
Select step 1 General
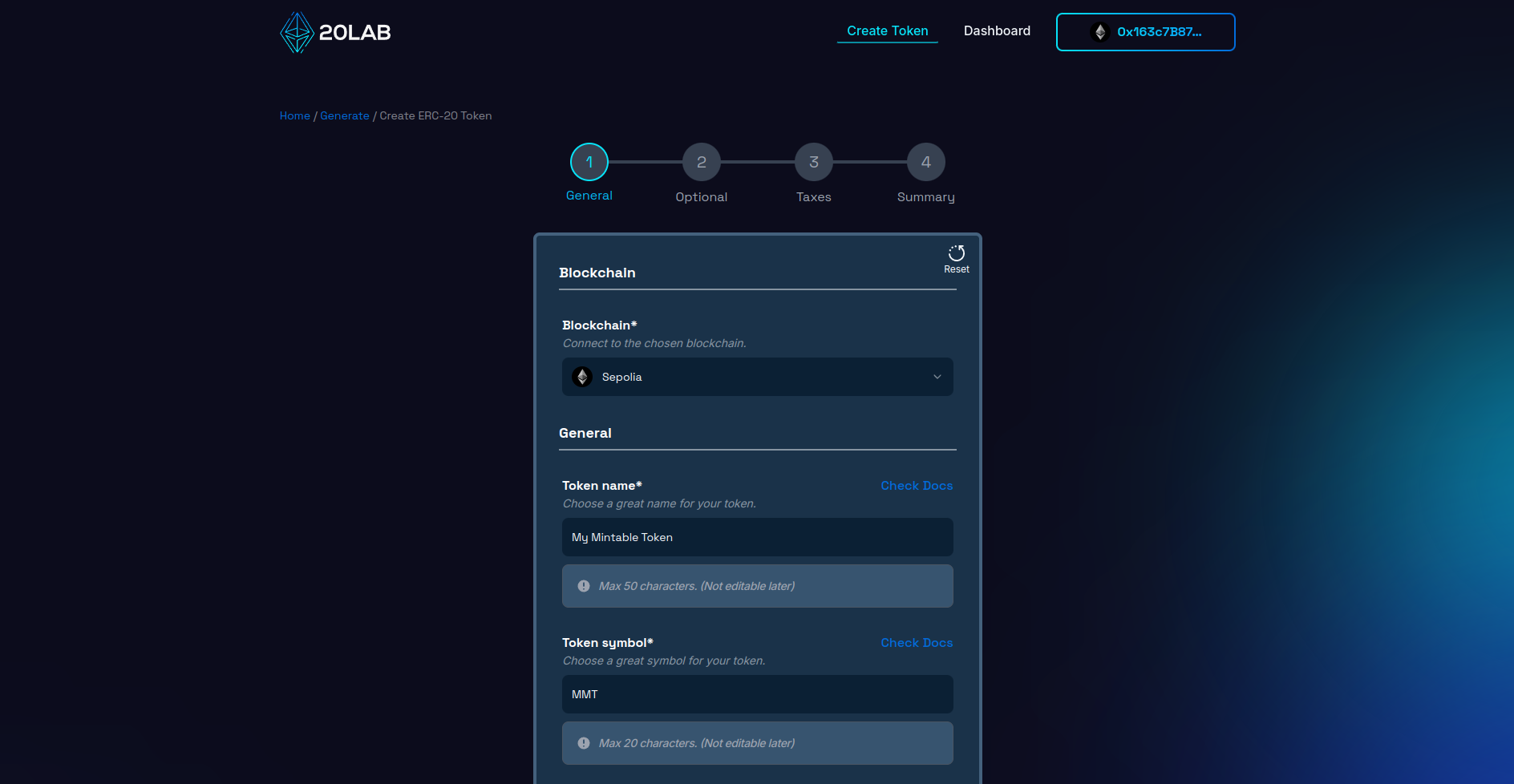[589, 162]
